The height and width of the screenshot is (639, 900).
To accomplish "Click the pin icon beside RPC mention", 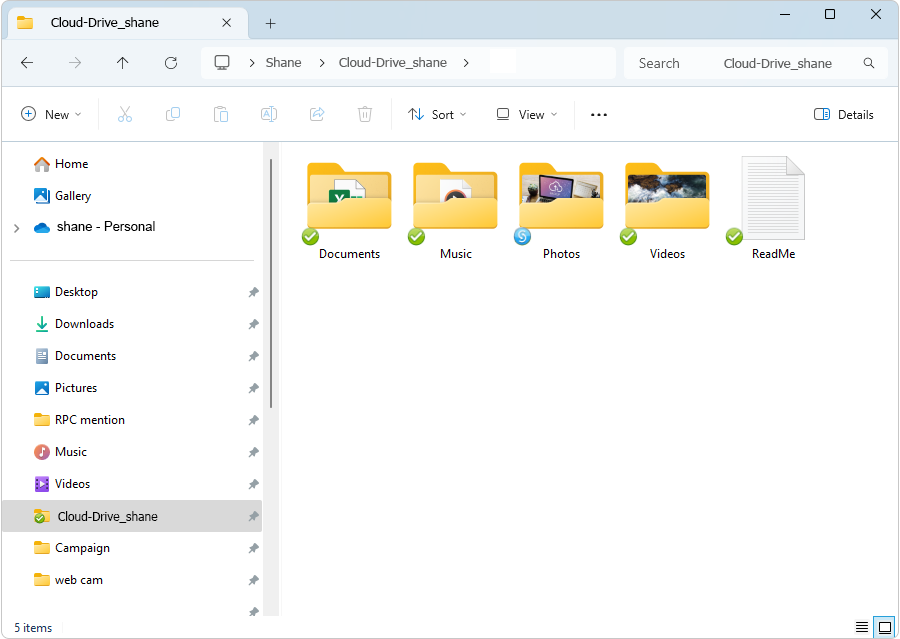I will click(253, 420).
